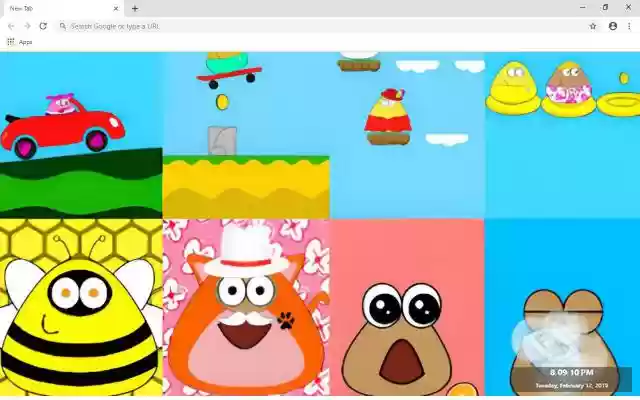Click the orange cat Pou with white hat
640x400 pixels.
(x=245, y=310)
